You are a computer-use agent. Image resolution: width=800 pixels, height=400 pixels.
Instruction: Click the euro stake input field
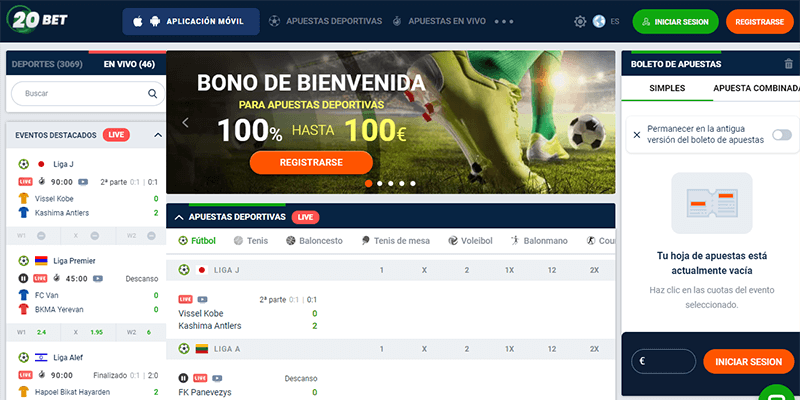(x=664, y=361)
